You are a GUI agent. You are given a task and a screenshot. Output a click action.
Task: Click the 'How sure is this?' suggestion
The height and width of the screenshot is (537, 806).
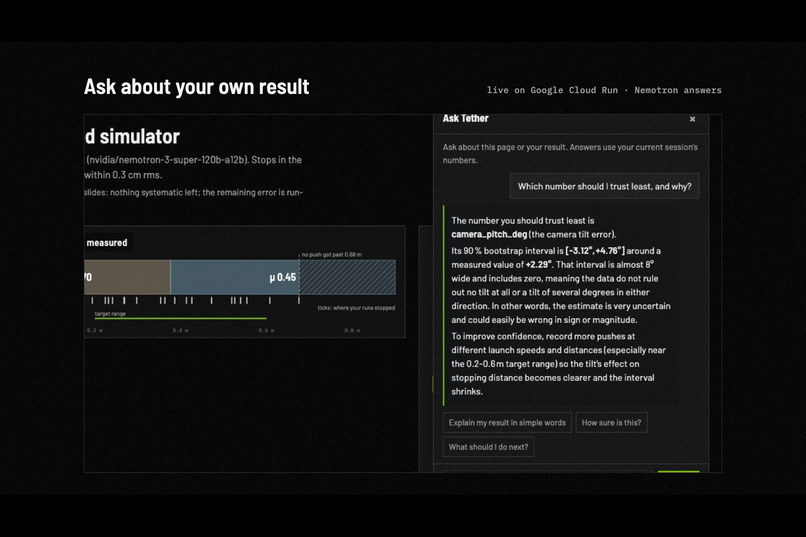click(611, 422)
